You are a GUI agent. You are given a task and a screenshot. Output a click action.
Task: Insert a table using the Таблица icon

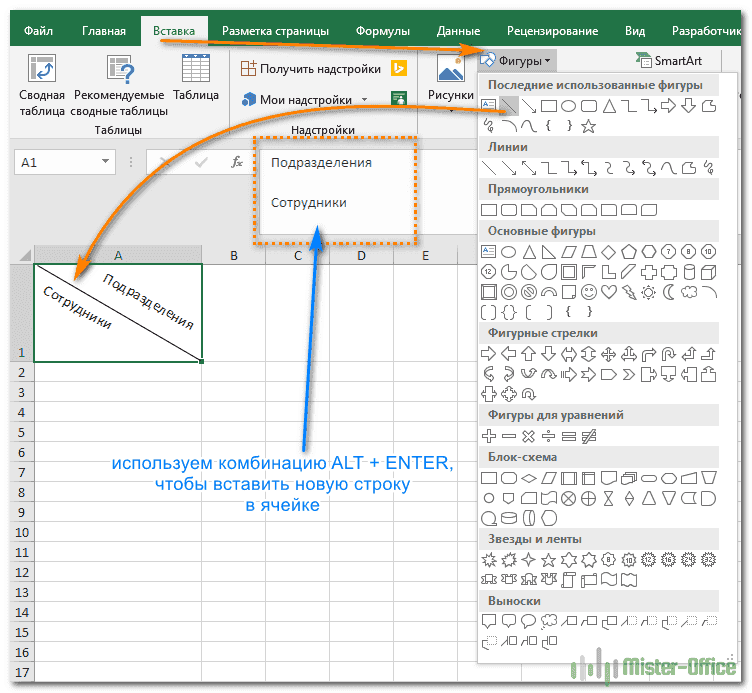tap(195, 80)
